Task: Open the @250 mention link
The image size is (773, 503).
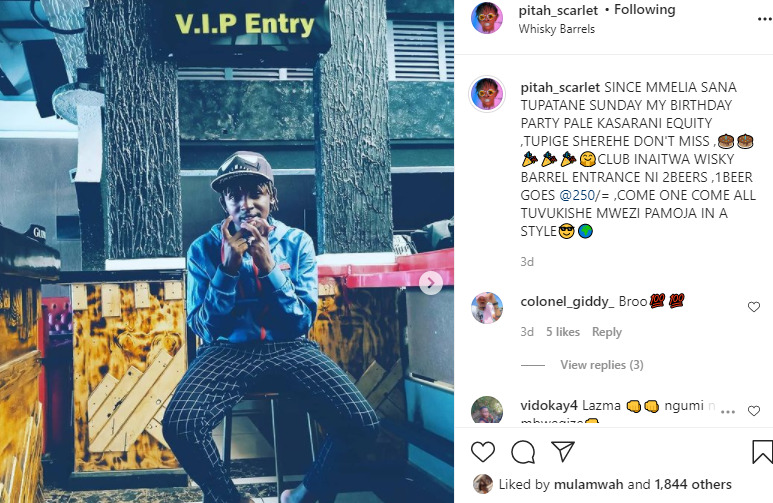Action: pyautogui.click(x=577, y=195)
